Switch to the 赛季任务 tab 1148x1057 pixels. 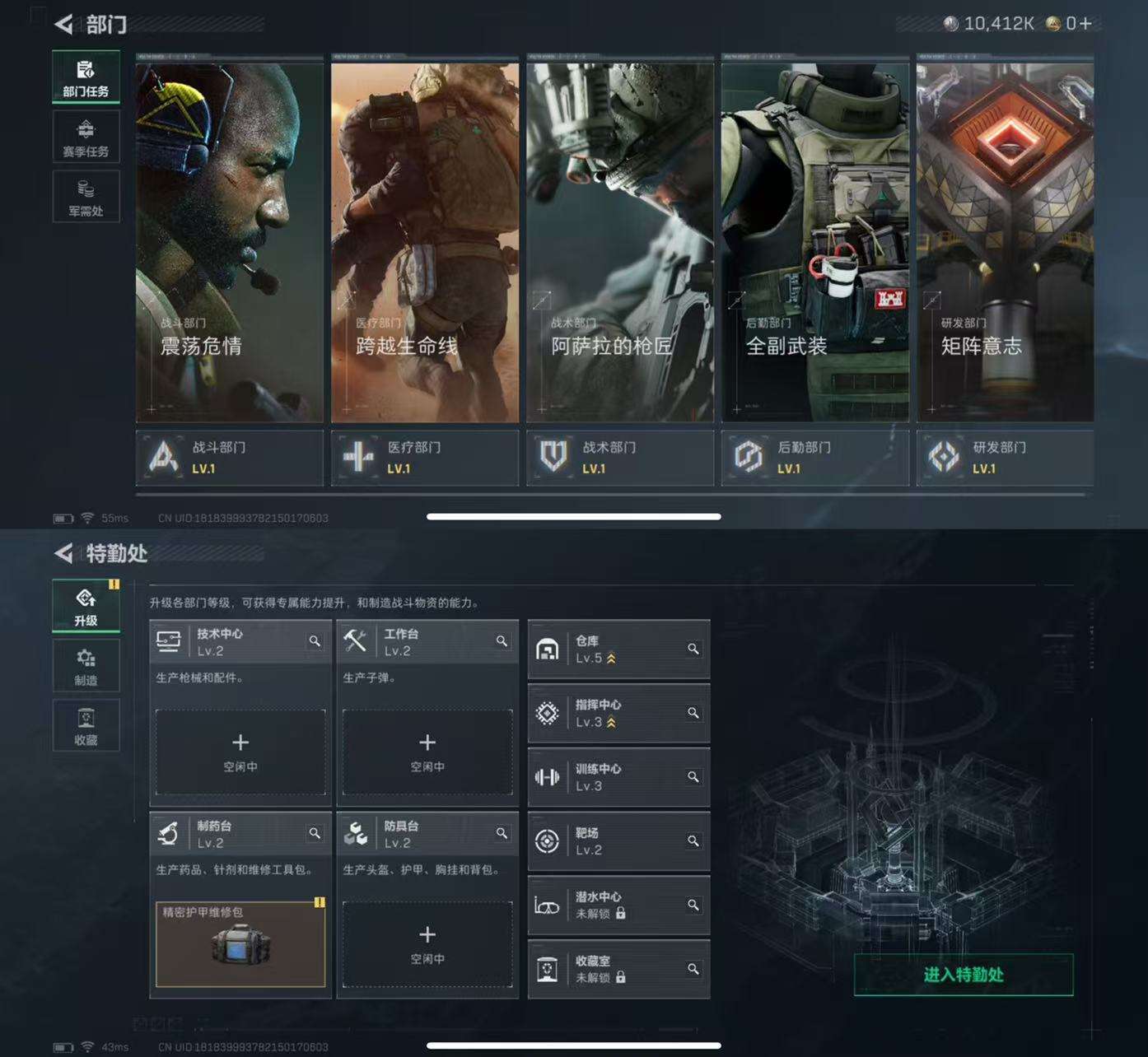click(86, 137)
